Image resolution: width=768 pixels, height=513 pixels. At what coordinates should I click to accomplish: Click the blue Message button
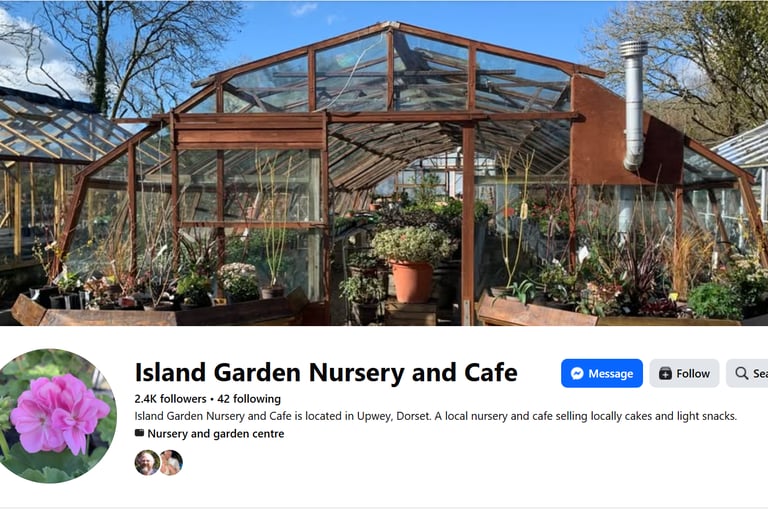pyautogui.click(x=601, y=373)
